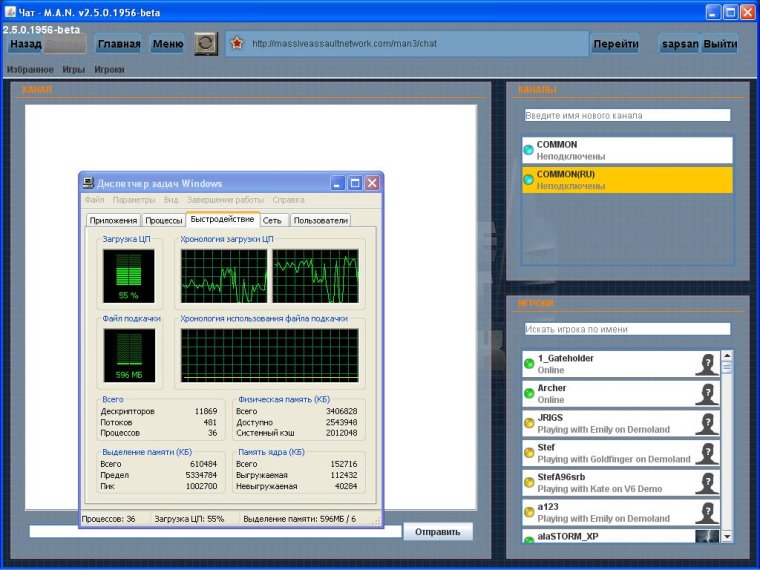Open Вид menu in Task Manager
The height and width of the screenshot is (570, 760).
click(171, 200)
